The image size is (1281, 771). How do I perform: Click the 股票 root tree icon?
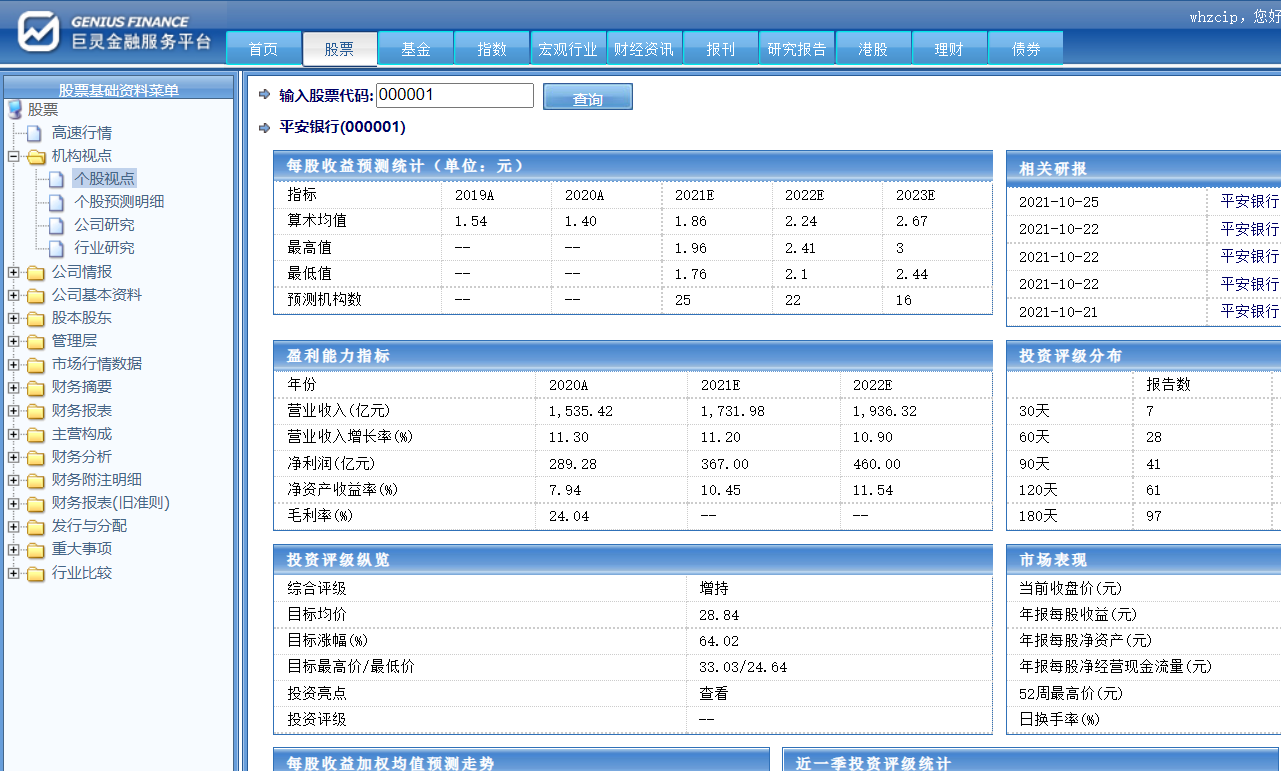(15, 109)
